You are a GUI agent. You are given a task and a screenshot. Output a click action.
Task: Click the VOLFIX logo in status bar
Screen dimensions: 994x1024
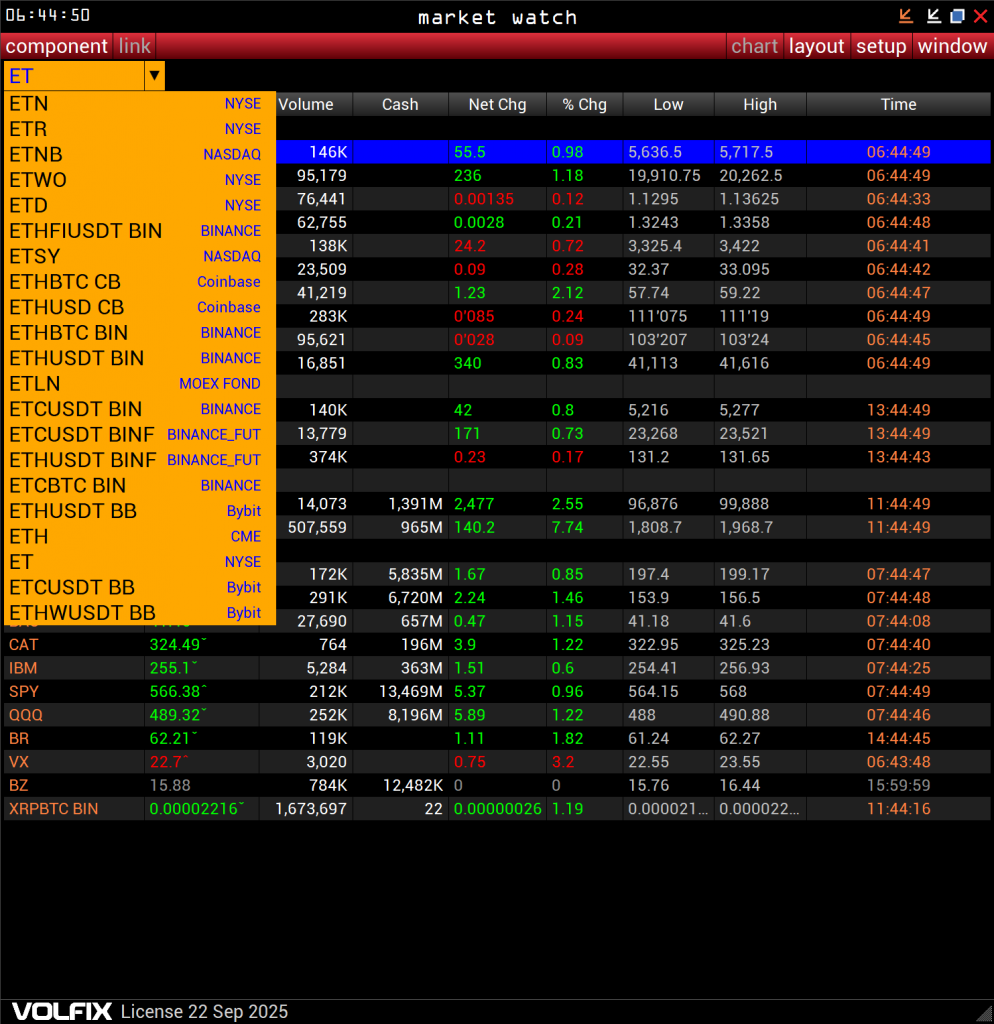(x=61, y=1012)
